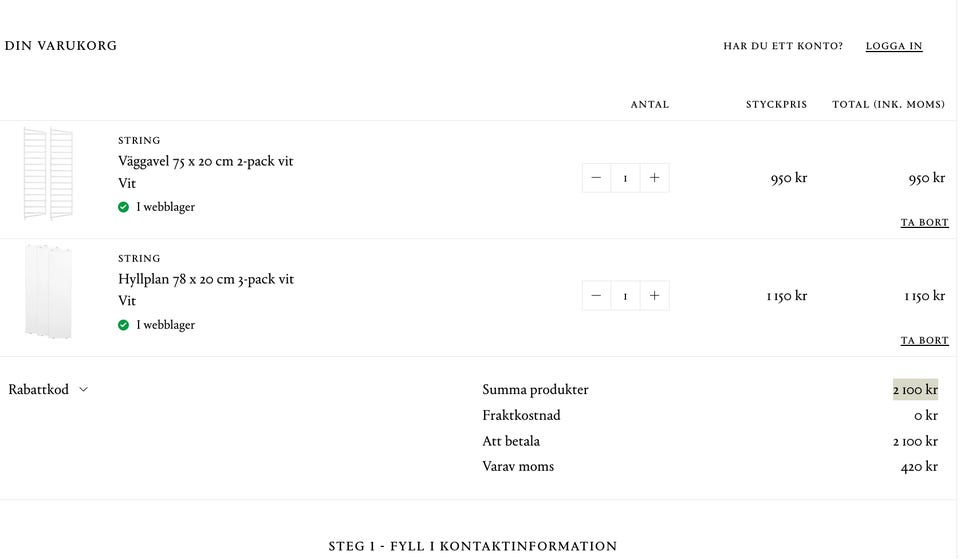Click the String brand label above Väggavel
The height and width of the screenshot is (559, 960).
(139, 140)
